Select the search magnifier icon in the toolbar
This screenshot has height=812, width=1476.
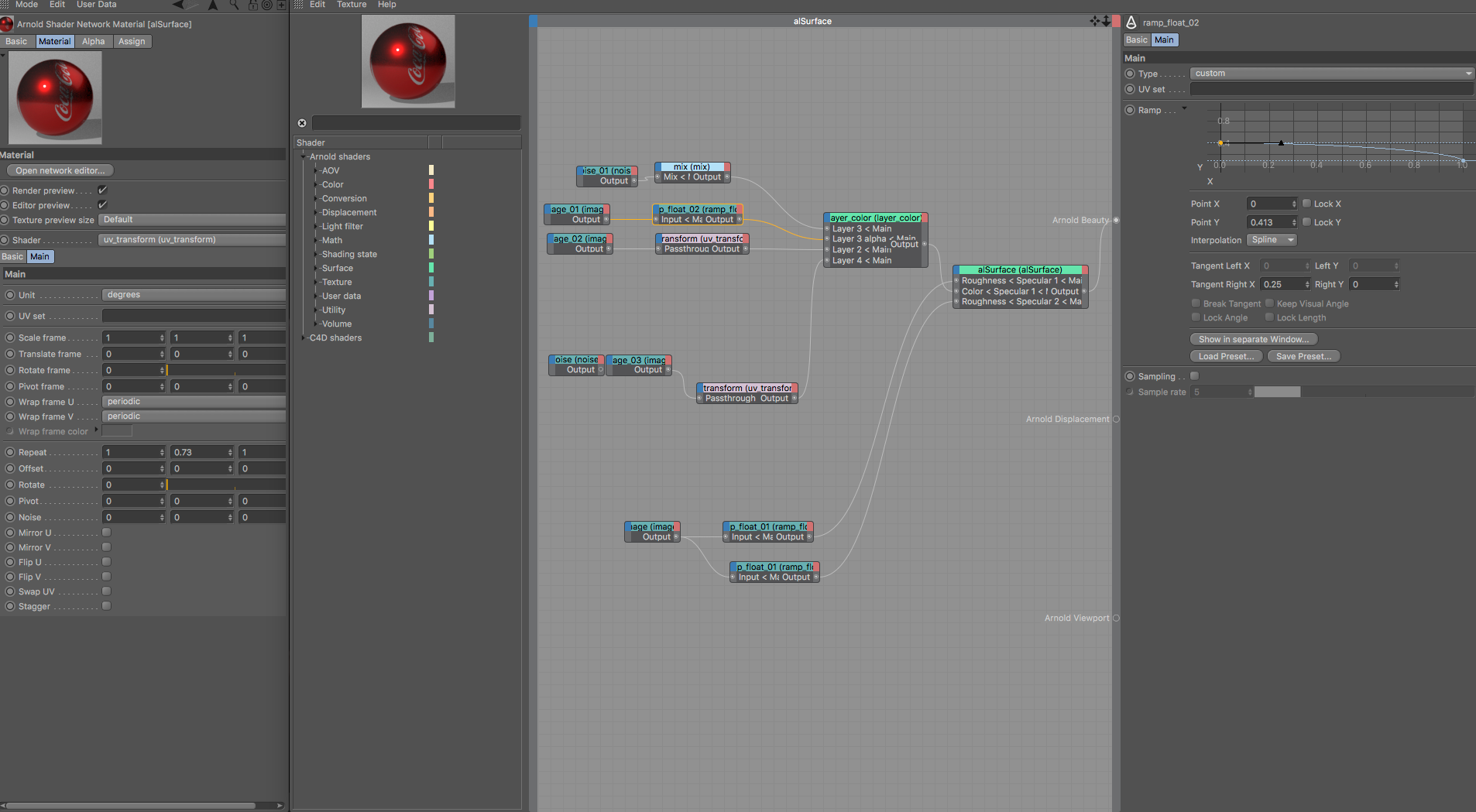[235, 5]
